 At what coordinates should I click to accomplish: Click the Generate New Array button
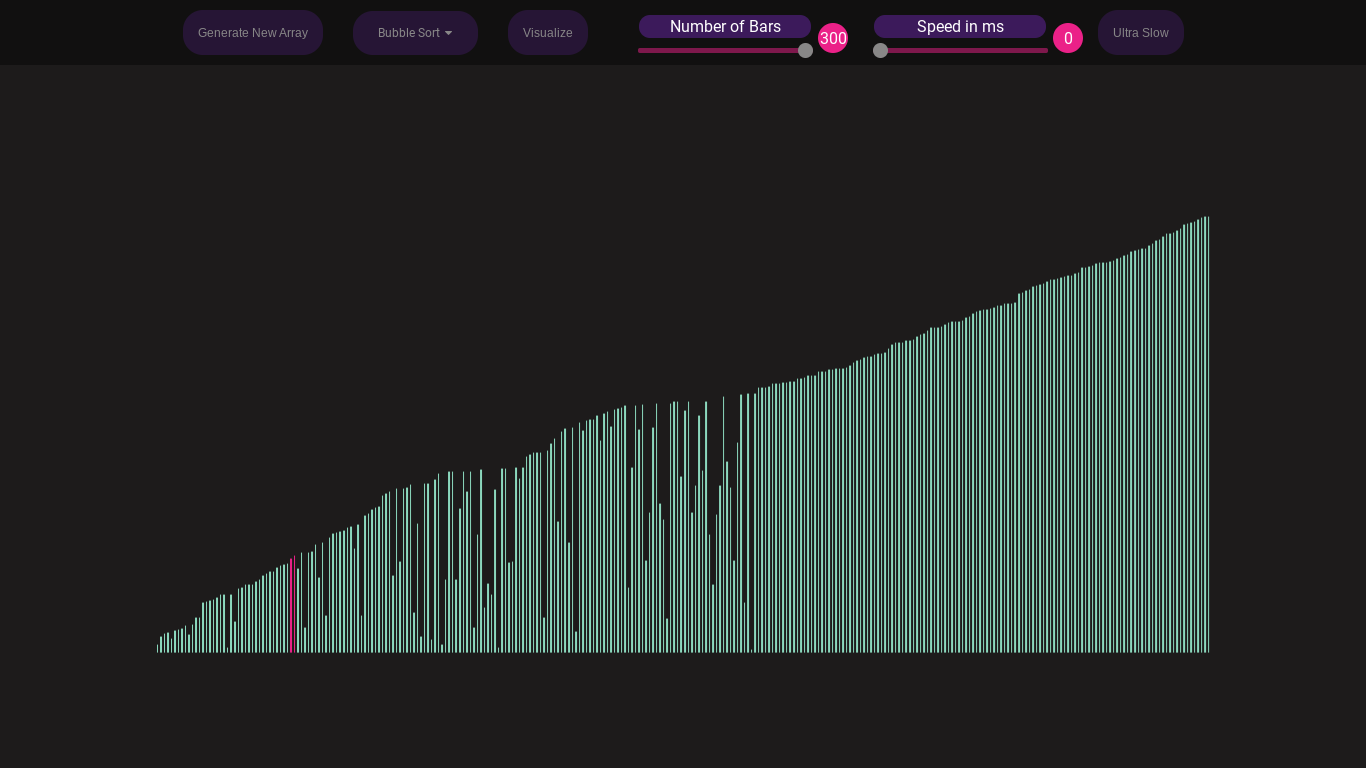pyautogui.click(x=253, y=33)
